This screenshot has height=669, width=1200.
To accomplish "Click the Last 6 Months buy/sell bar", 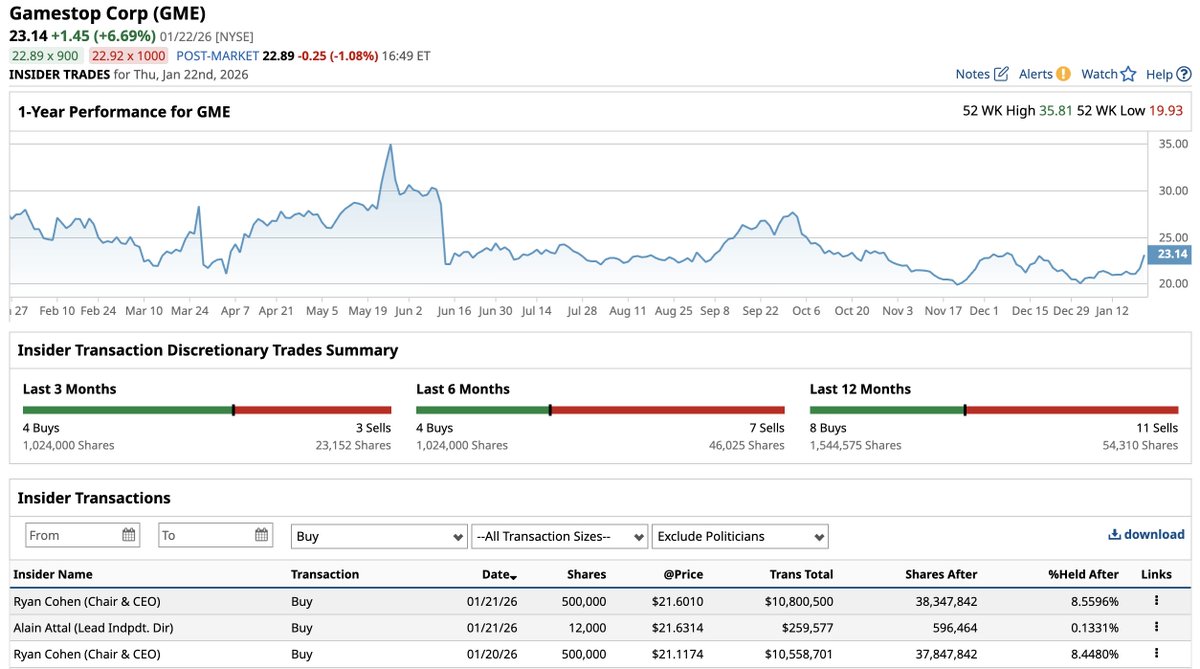I will coord(600,410).
